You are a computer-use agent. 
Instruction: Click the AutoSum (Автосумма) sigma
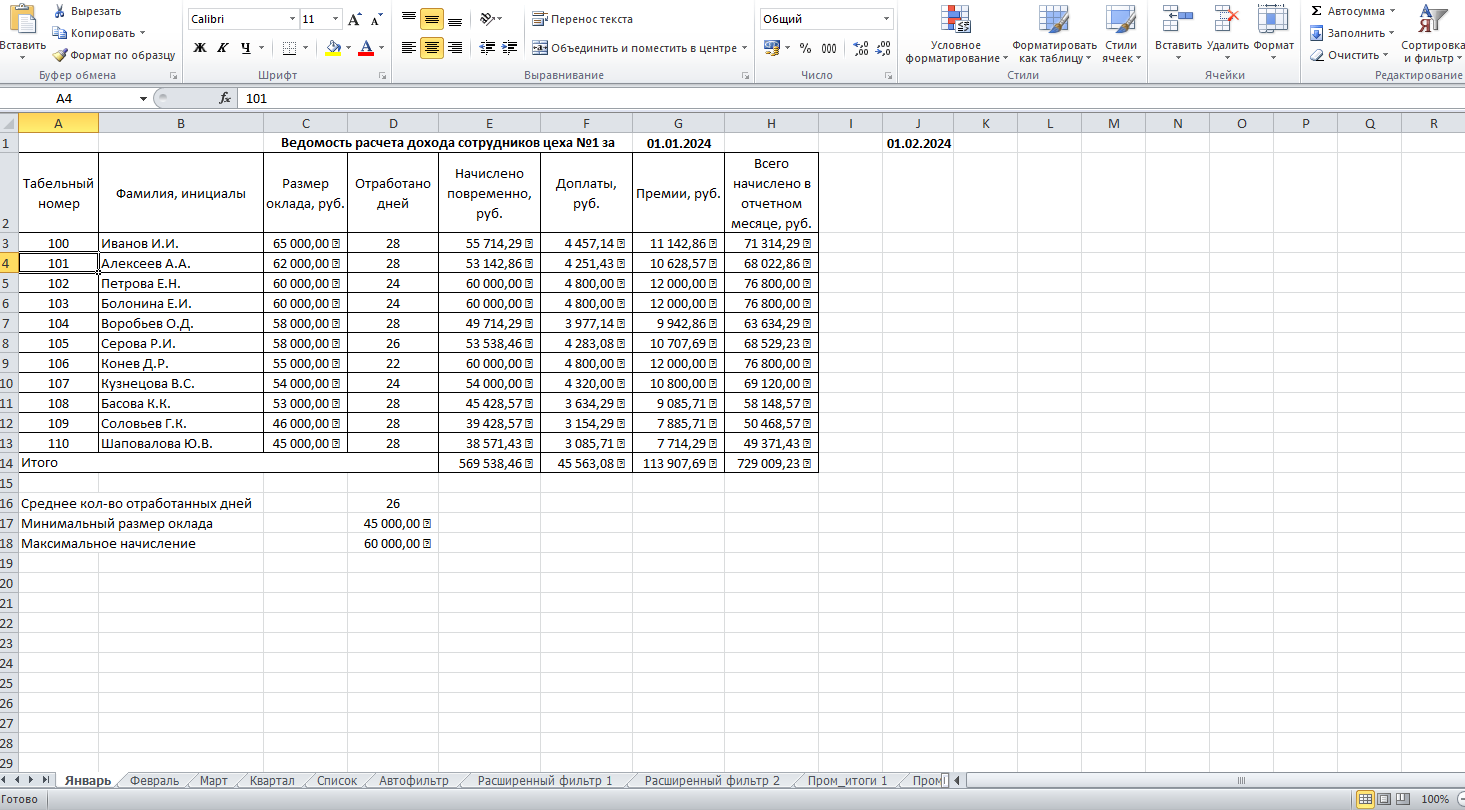[1316, 11]
